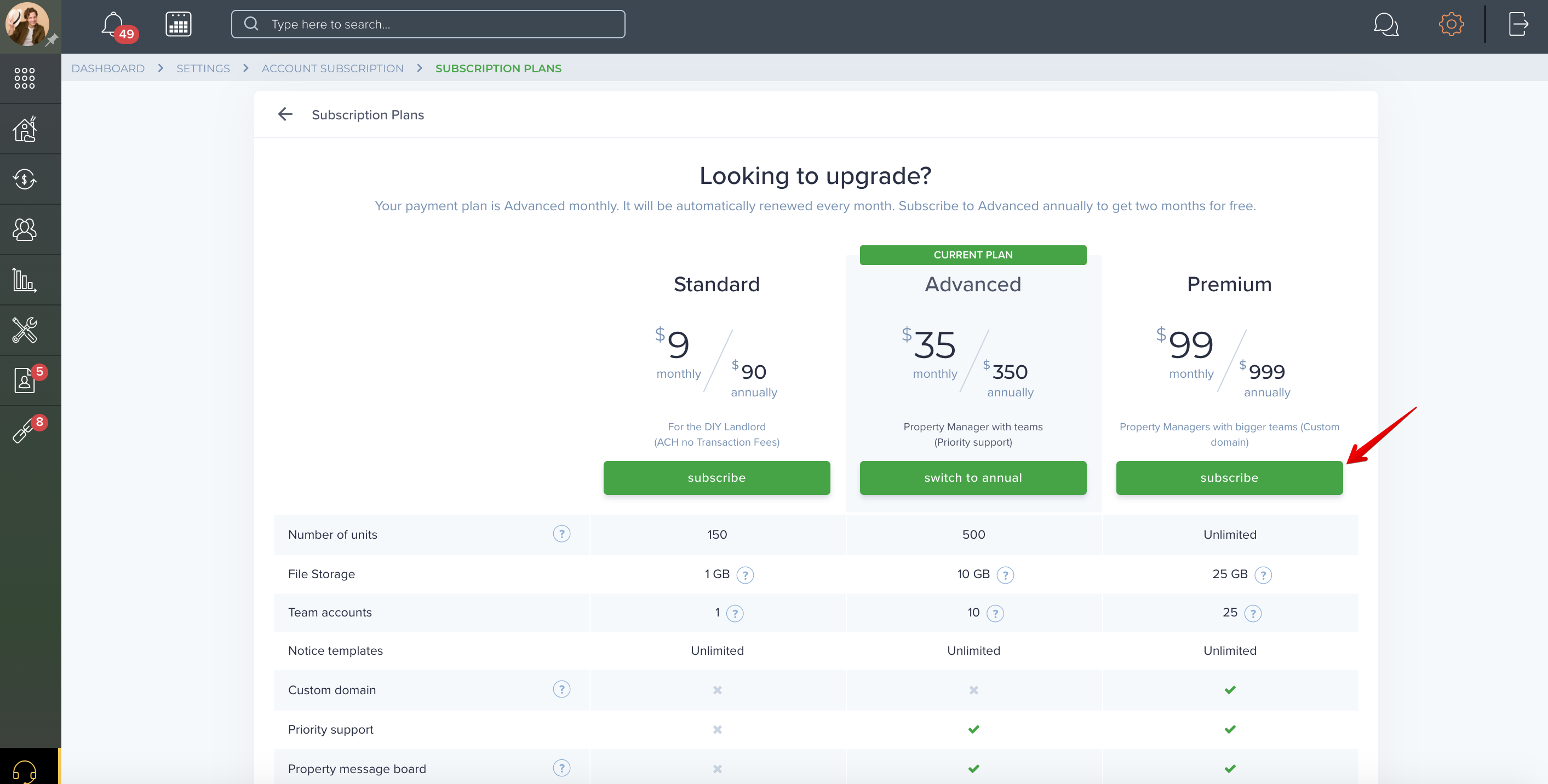Image resolution: width=1548 pixels, height=784 pixels.
Task: Open the maintenance tools icon in sidebar
Action: tap(25, 330)
